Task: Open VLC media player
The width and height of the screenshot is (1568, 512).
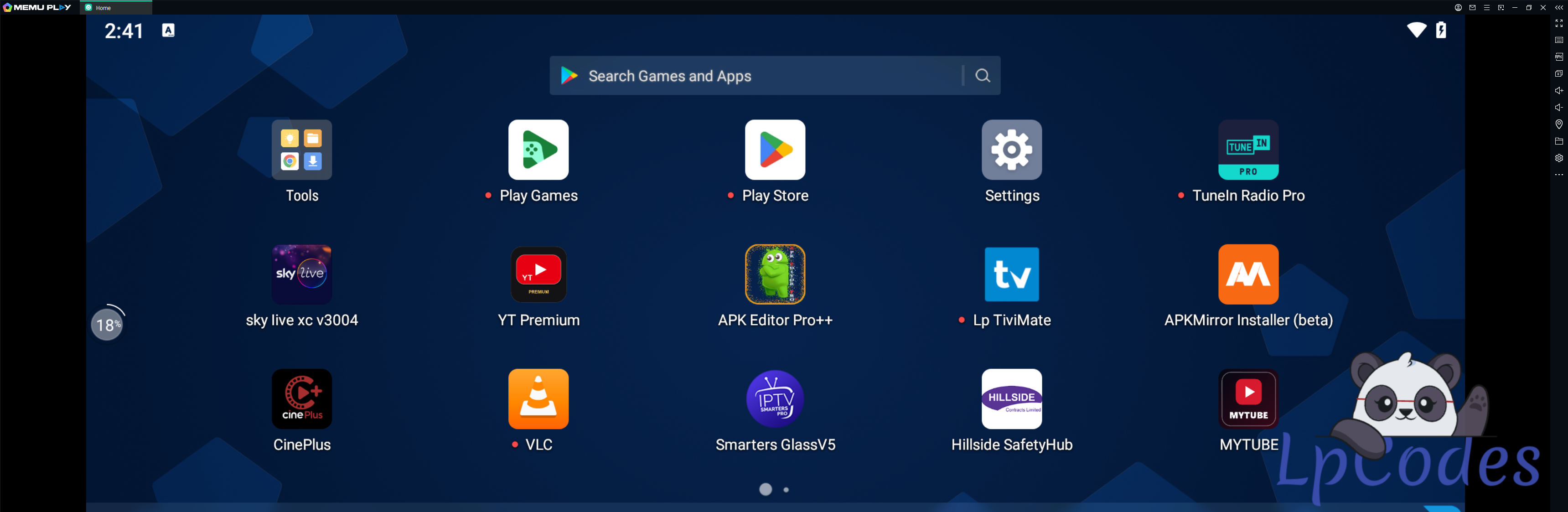Action: (x=538, y=399)
